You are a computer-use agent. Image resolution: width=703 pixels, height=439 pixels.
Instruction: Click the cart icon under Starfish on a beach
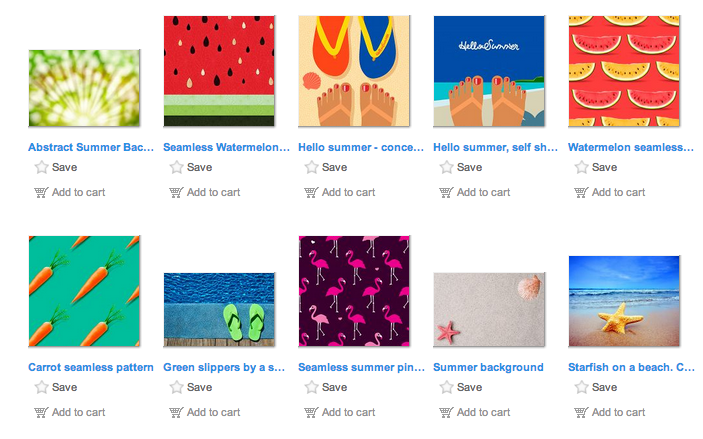(x=581, y=412)
